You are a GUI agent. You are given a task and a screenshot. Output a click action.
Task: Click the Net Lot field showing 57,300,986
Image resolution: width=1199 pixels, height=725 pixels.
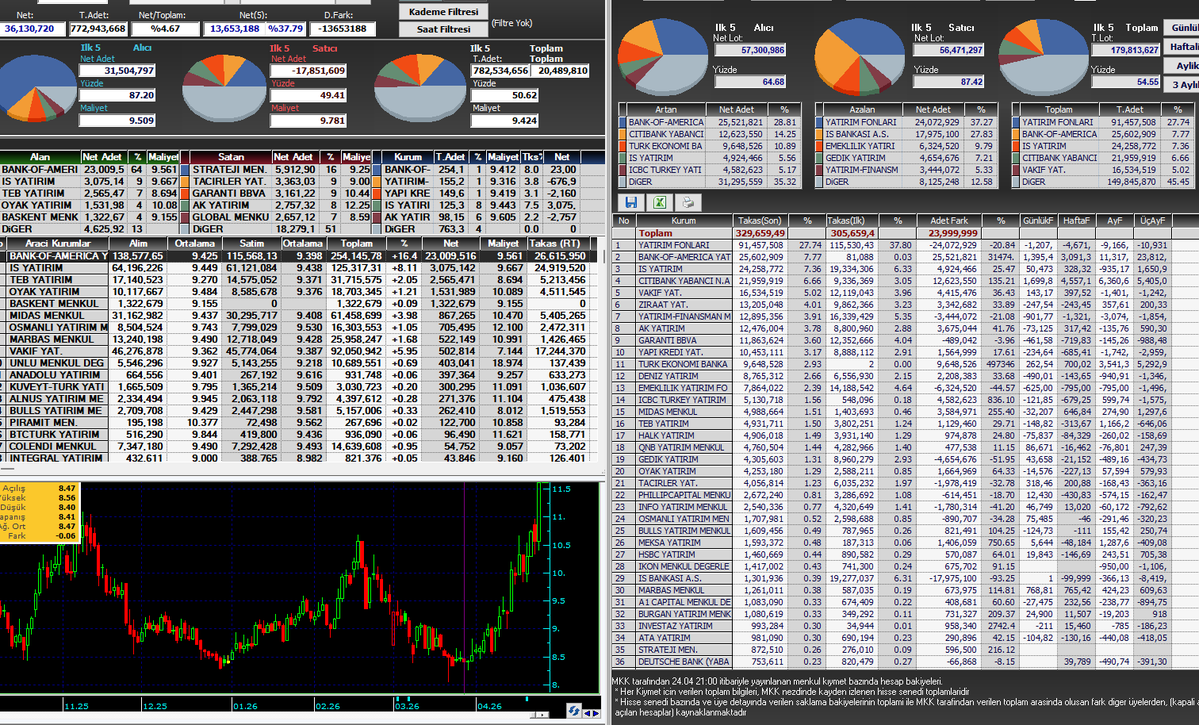tap(751, 50)
